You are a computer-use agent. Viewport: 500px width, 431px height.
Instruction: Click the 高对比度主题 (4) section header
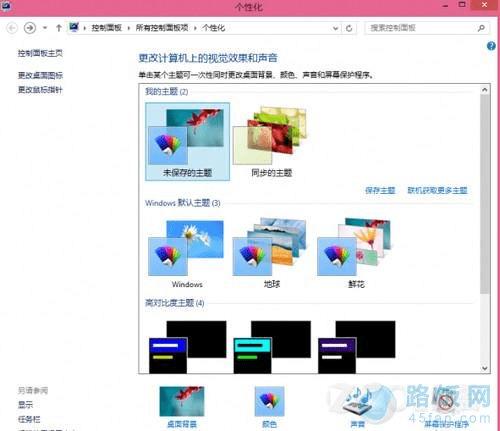point(174,303)
